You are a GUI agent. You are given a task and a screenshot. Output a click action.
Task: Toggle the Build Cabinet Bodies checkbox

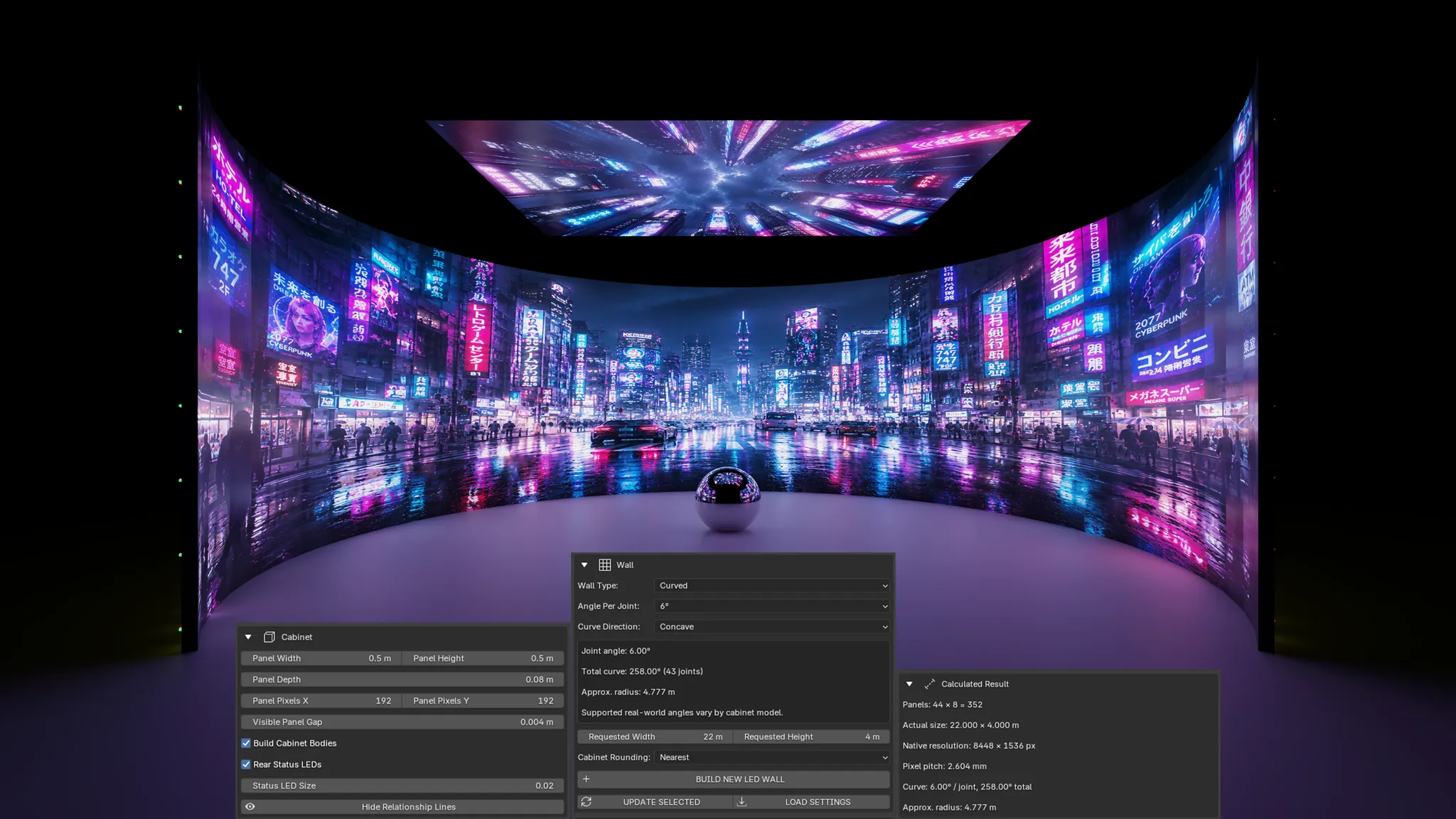(246, 744)
